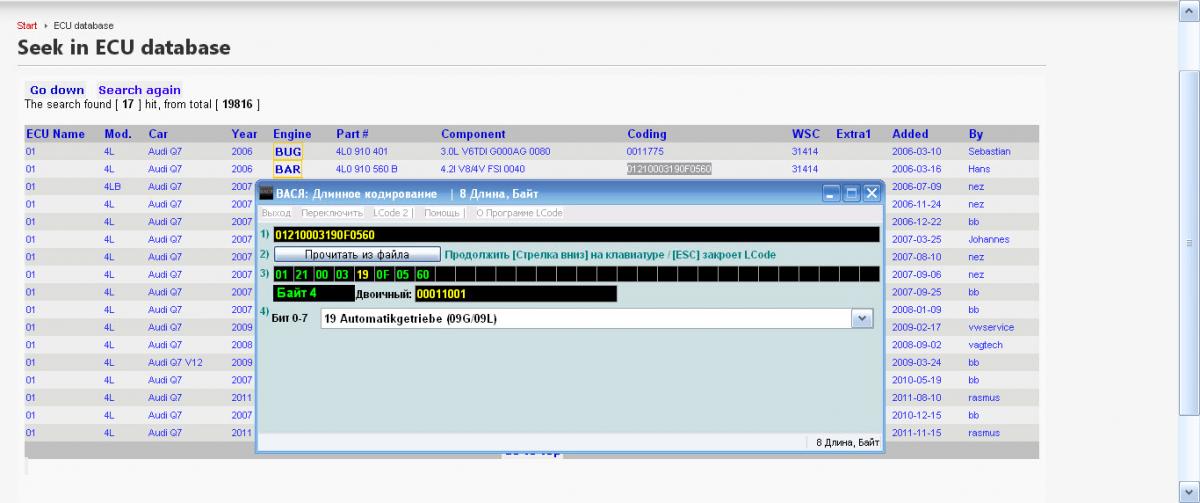Screen dimensions: 1200x503
Task: Sort by the Engine column header
Action: coord(292,134)
